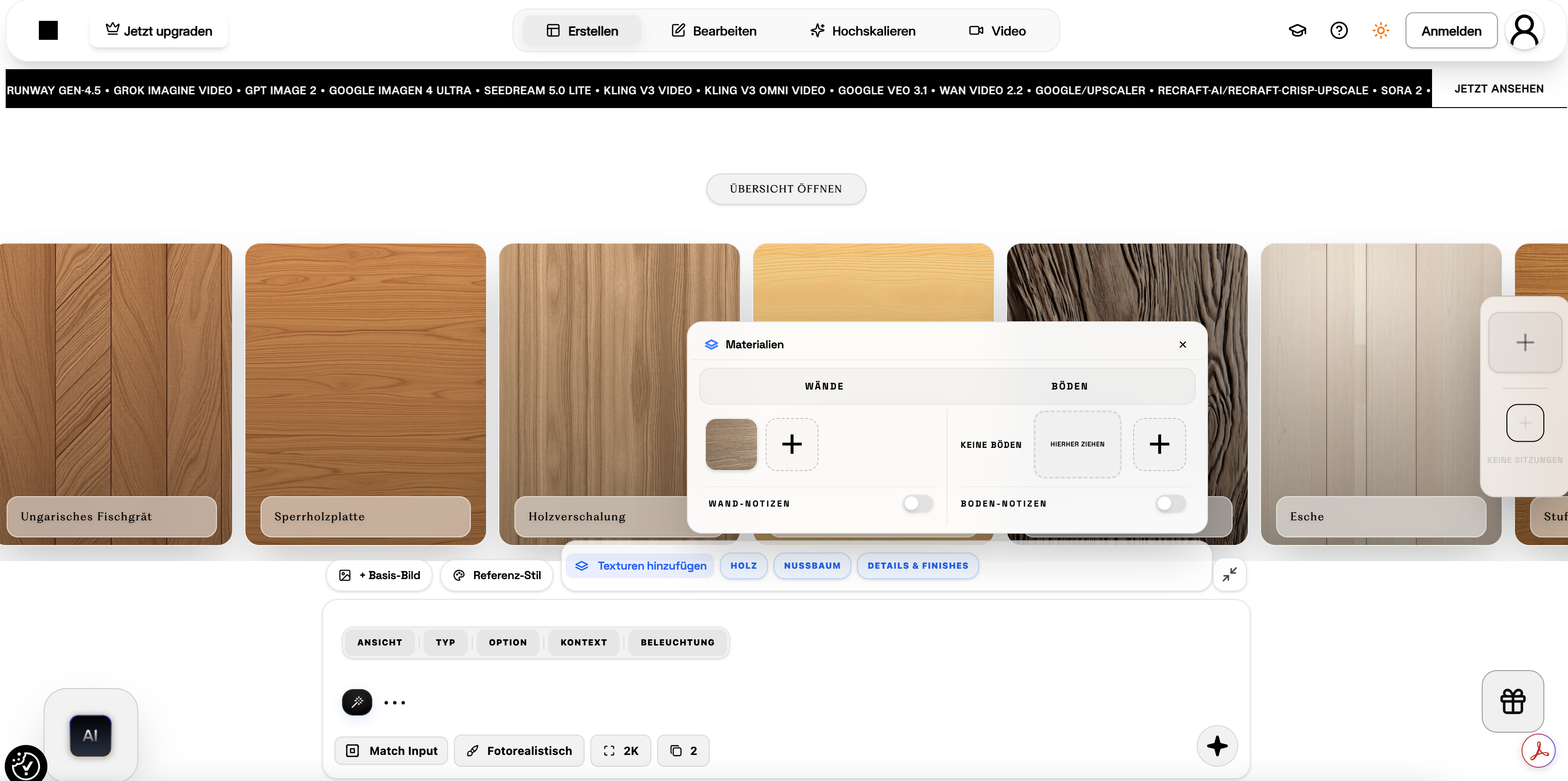
Task: Open the gift rewards icon
Action: tap(1513, 701)
